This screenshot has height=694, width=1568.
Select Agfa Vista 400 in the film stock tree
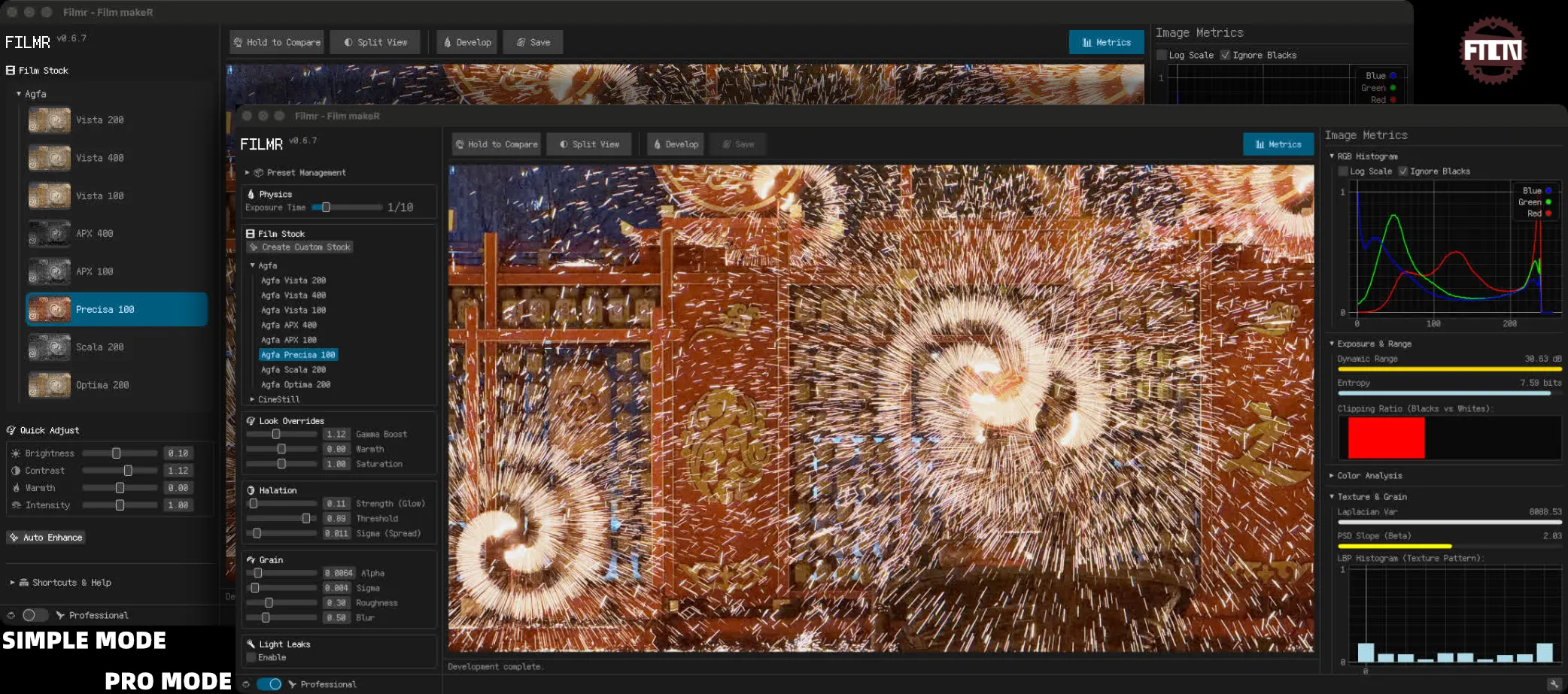(293, 295)
